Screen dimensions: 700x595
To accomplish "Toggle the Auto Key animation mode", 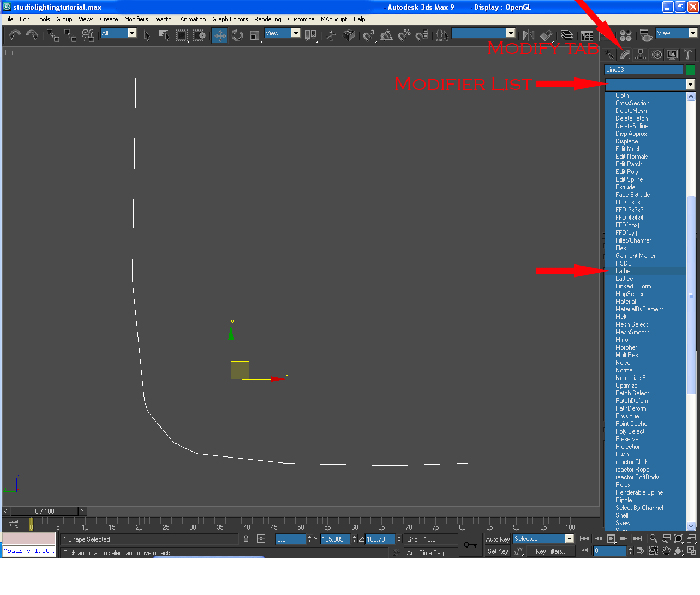I will [496, 538].
